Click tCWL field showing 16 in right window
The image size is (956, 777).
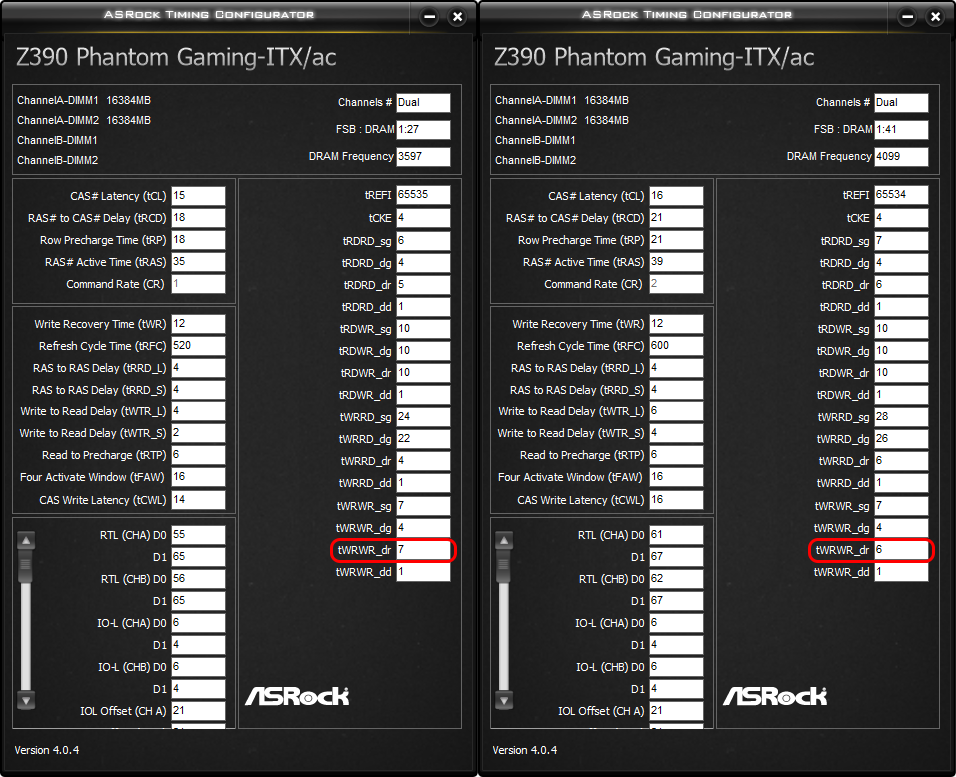coord(676,500)
